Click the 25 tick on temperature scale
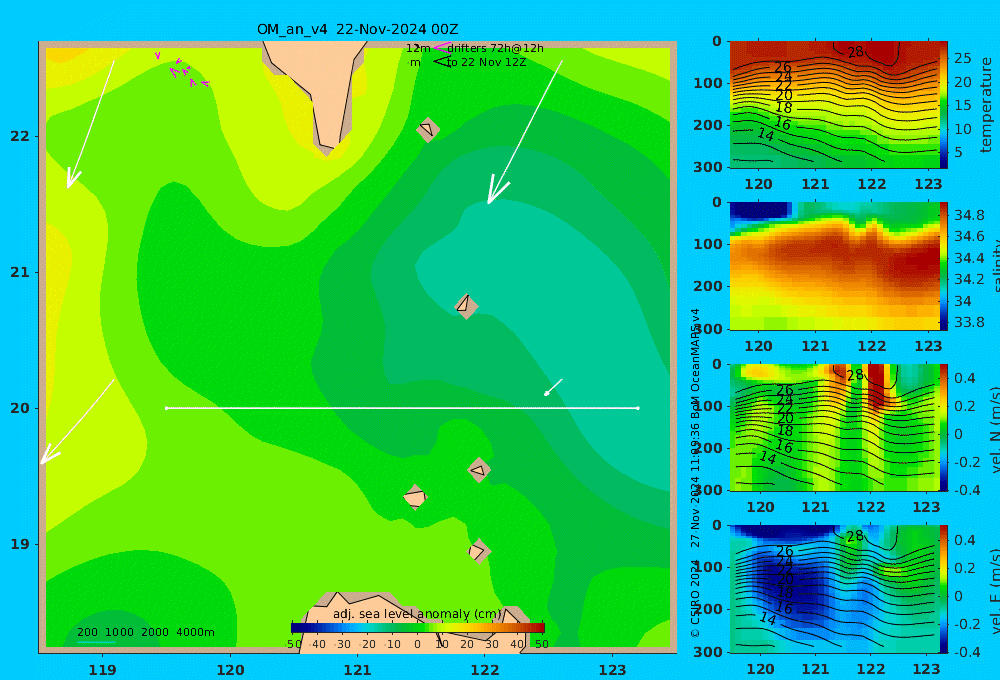 click(x=962, y=58)
